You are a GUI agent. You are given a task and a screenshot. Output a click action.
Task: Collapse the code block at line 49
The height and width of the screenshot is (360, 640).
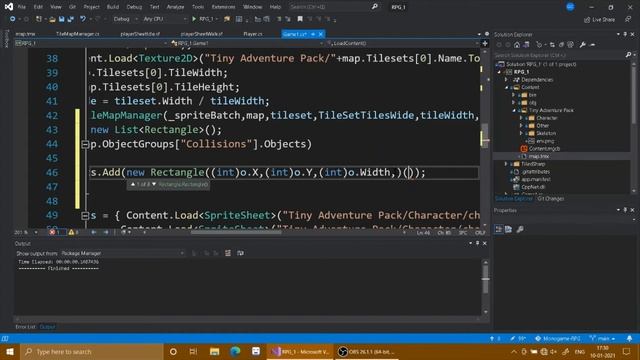[85, 216]
